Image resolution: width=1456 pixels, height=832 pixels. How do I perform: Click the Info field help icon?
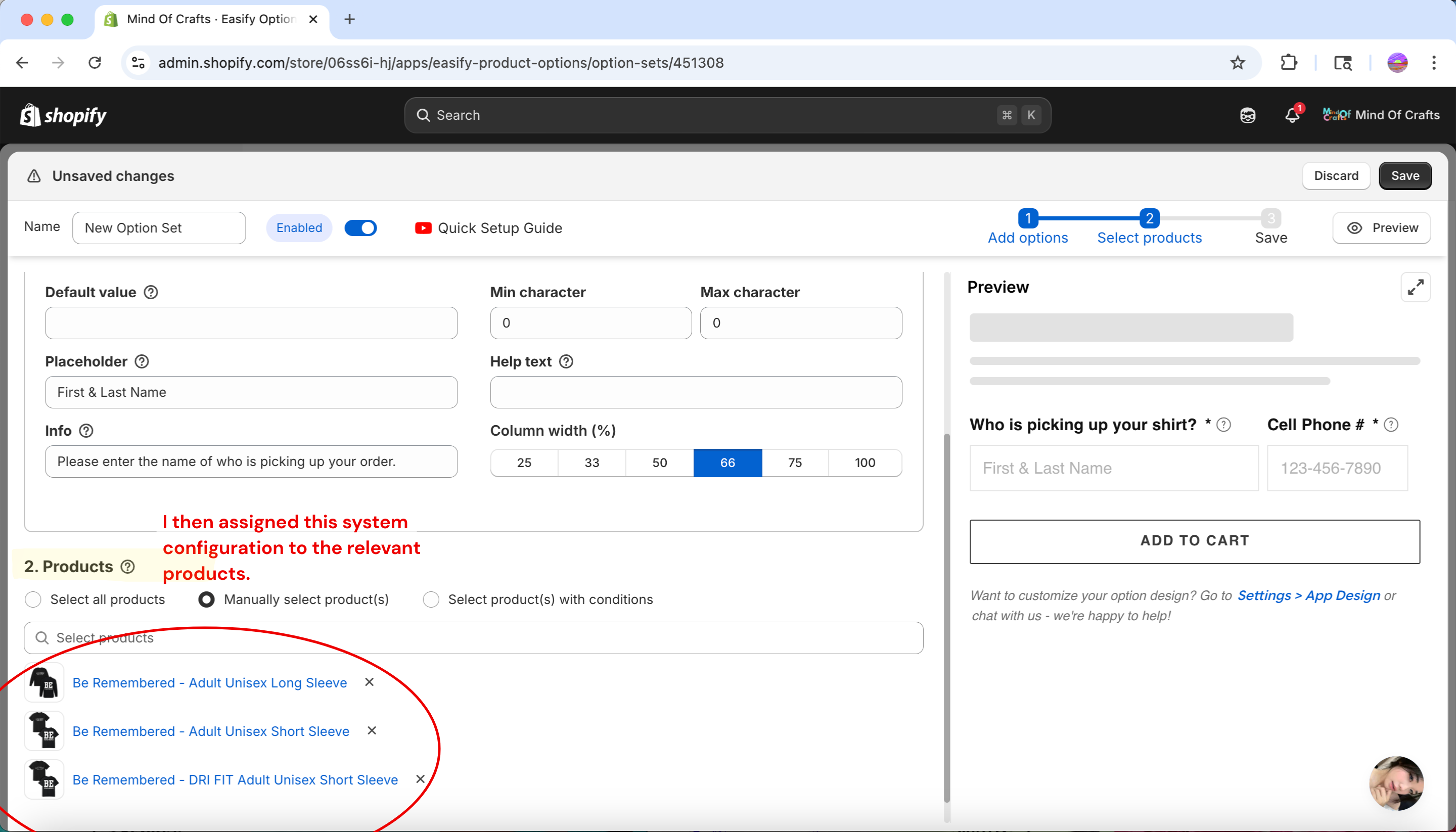[86, 431]
